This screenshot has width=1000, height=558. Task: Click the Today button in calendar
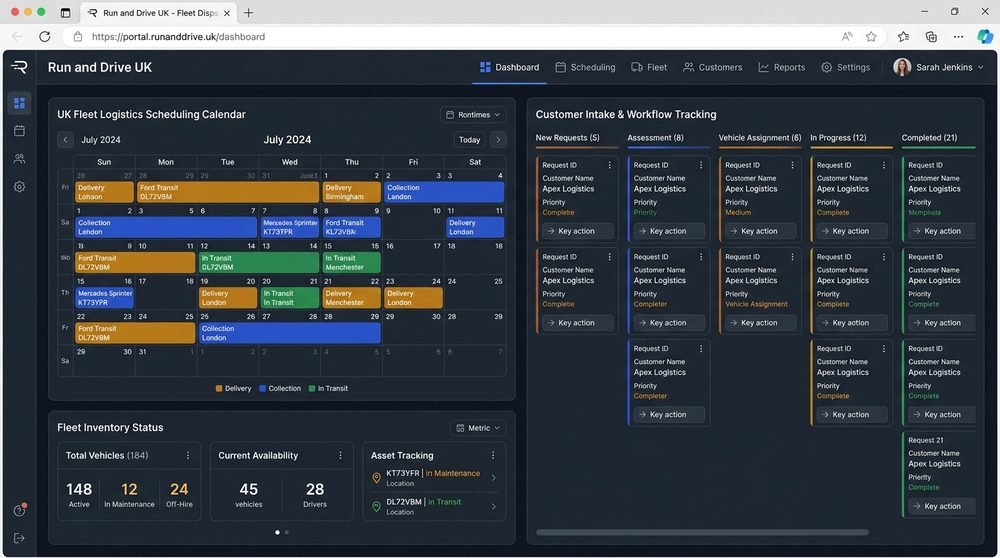click(469, 140)
